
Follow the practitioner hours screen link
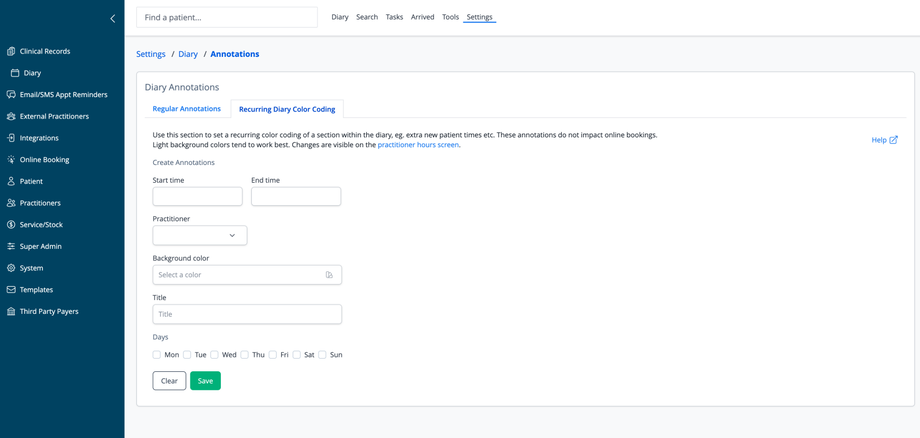[x=418, y=145]
